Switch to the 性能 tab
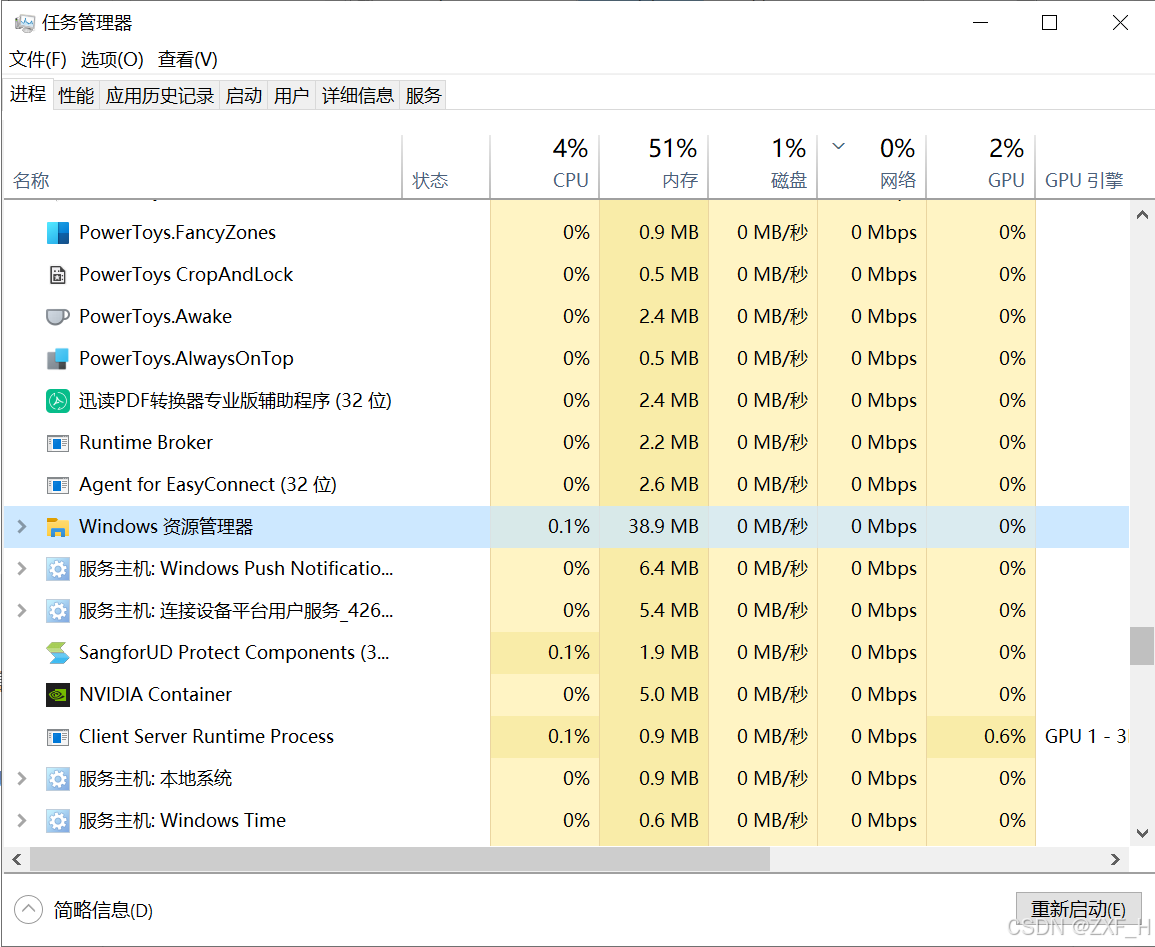 coord(76,96)
